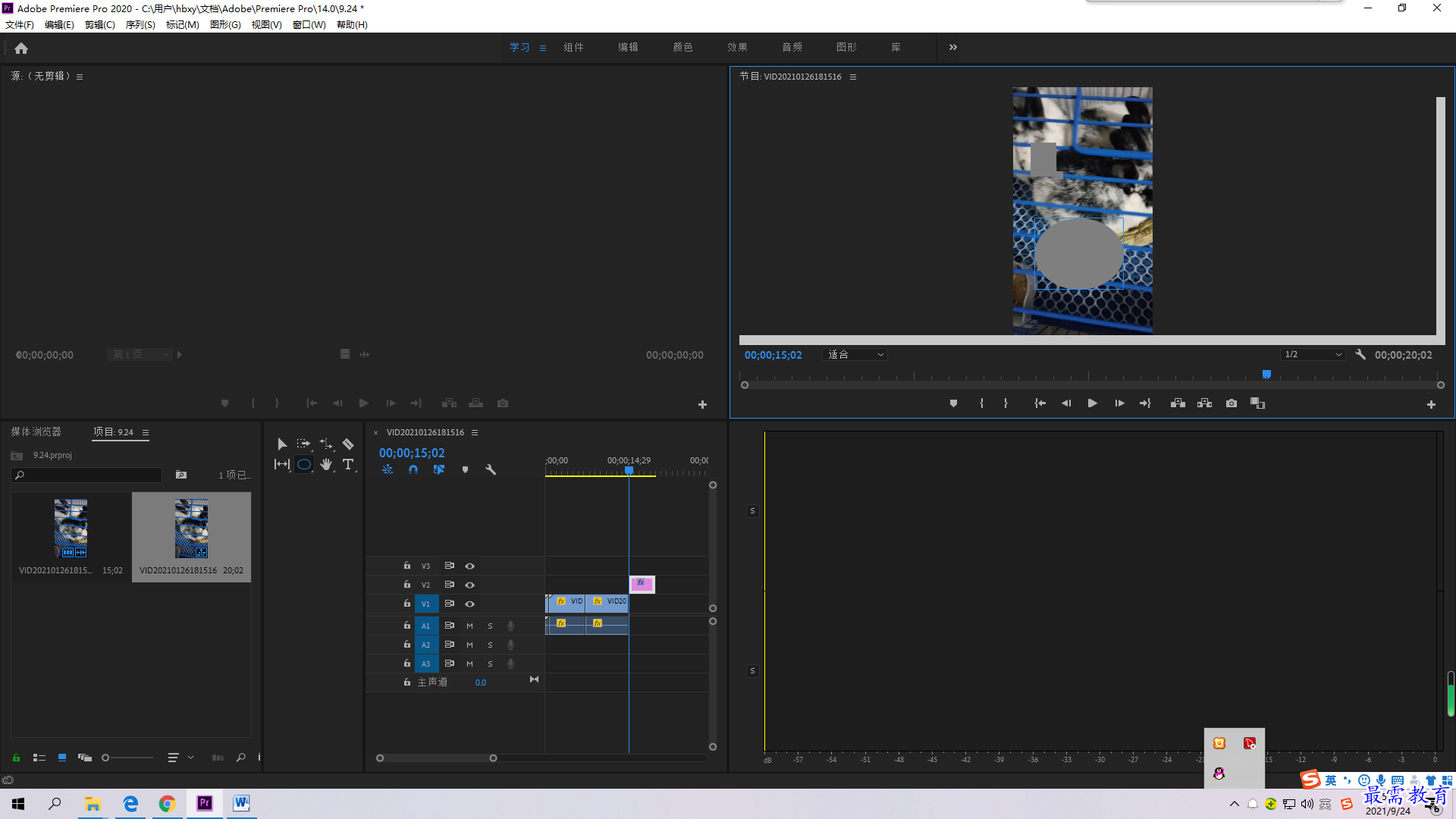Screen dimensions: 1456x819
Task: Add marker in the timeline panel
Action: [465, 469]
